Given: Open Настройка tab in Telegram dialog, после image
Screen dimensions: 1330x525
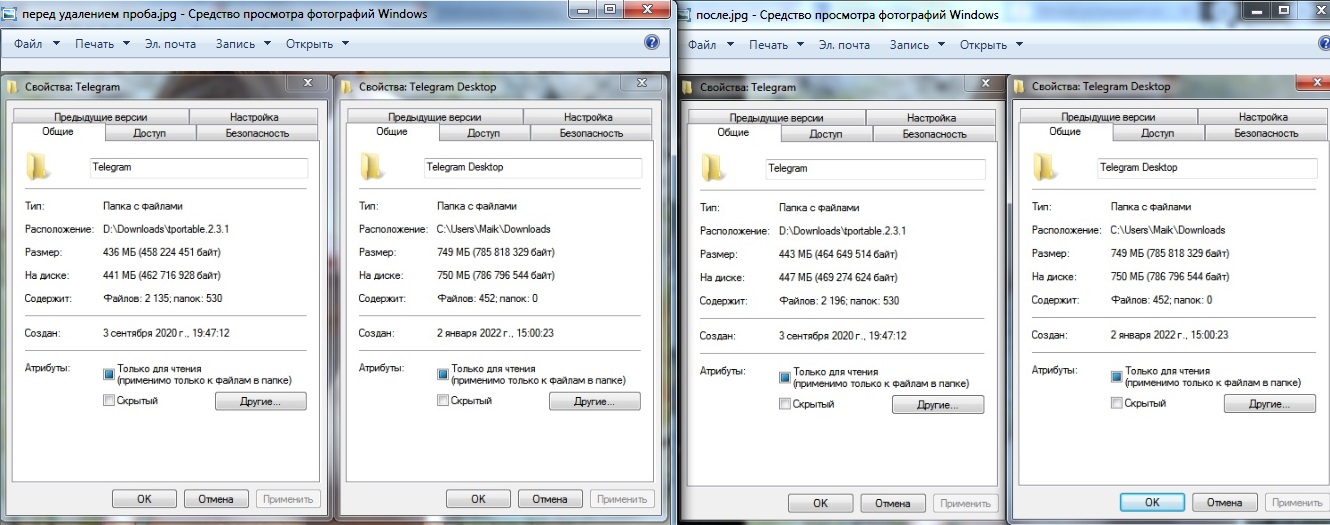Looking at the screenshot, I should tap(930, 118).
